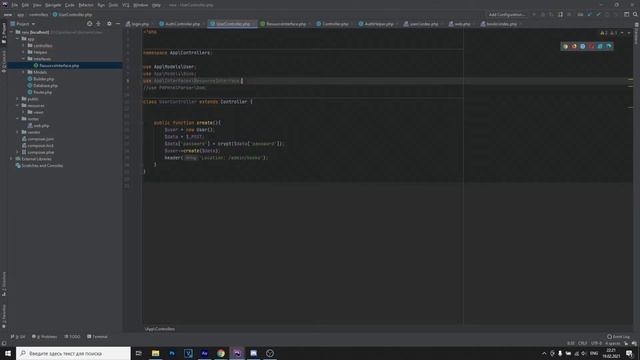Open the Structure side tool tab
The height and width of the screenshot is (360, 640).
(4, 284)
